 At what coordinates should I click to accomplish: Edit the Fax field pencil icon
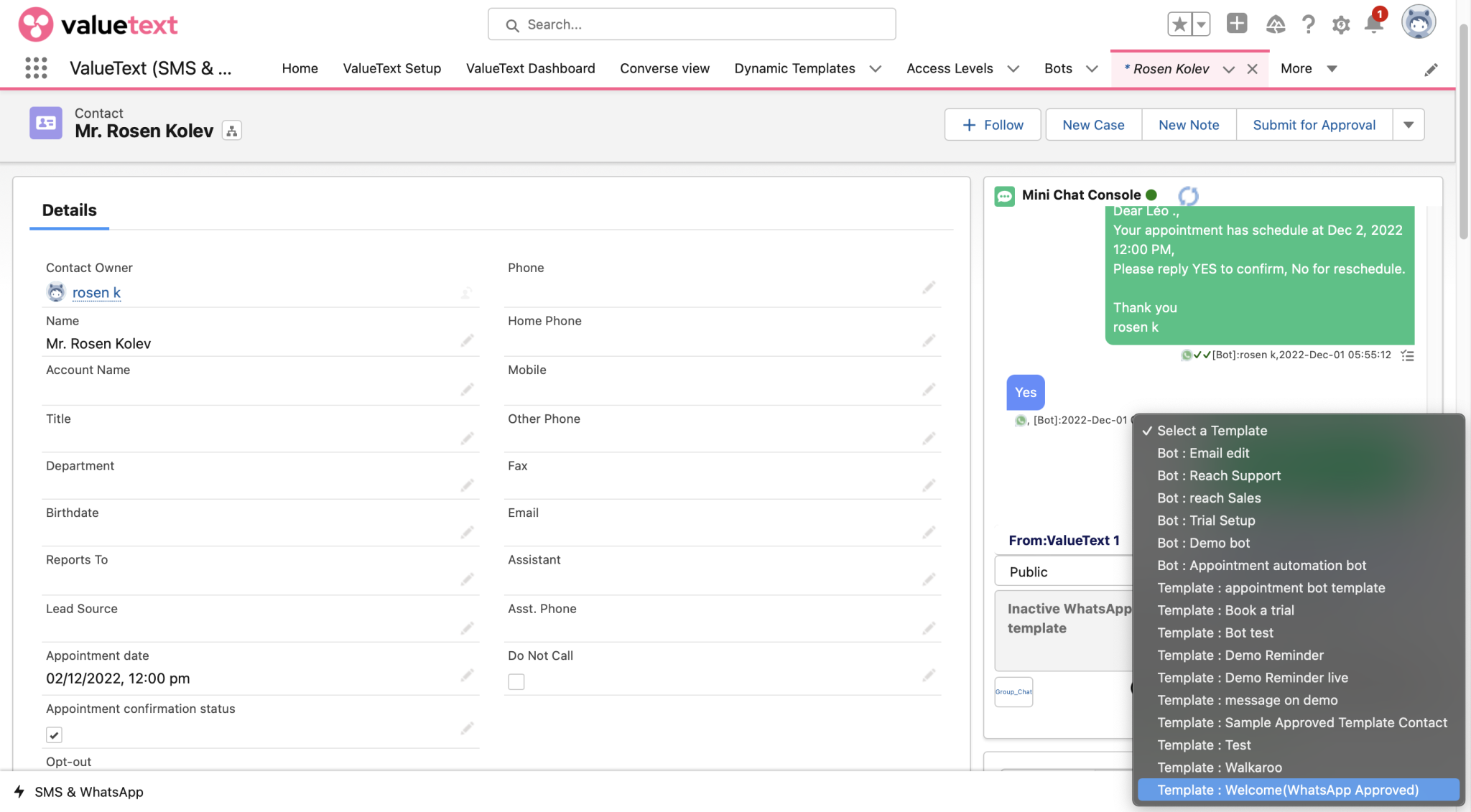pyautogui.click(x=929, y=485)
